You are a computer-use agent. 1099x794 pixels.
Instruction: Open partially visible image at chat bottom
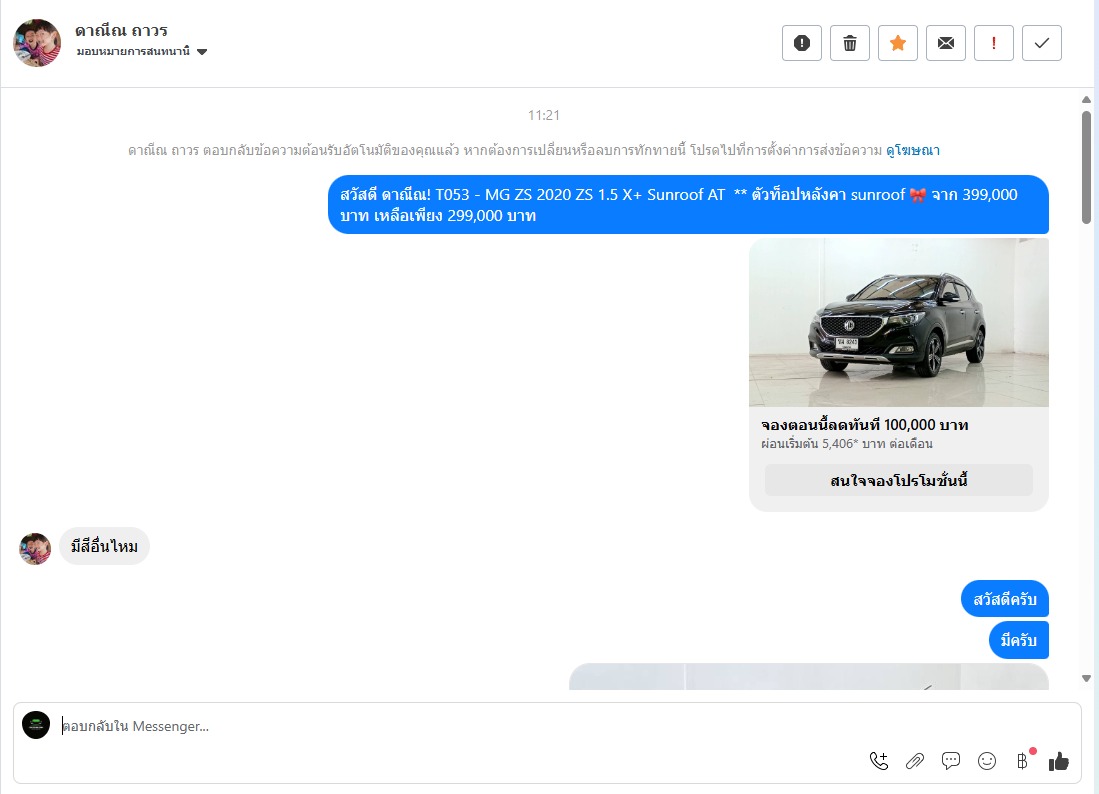pos(809,677)
